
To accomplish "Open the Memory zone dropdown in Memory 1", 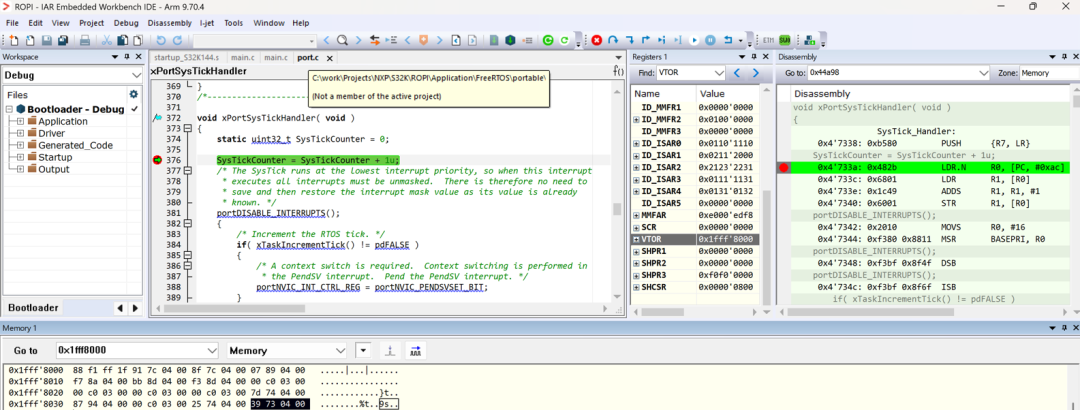I will pyautogui.click(x=340, y=350).
